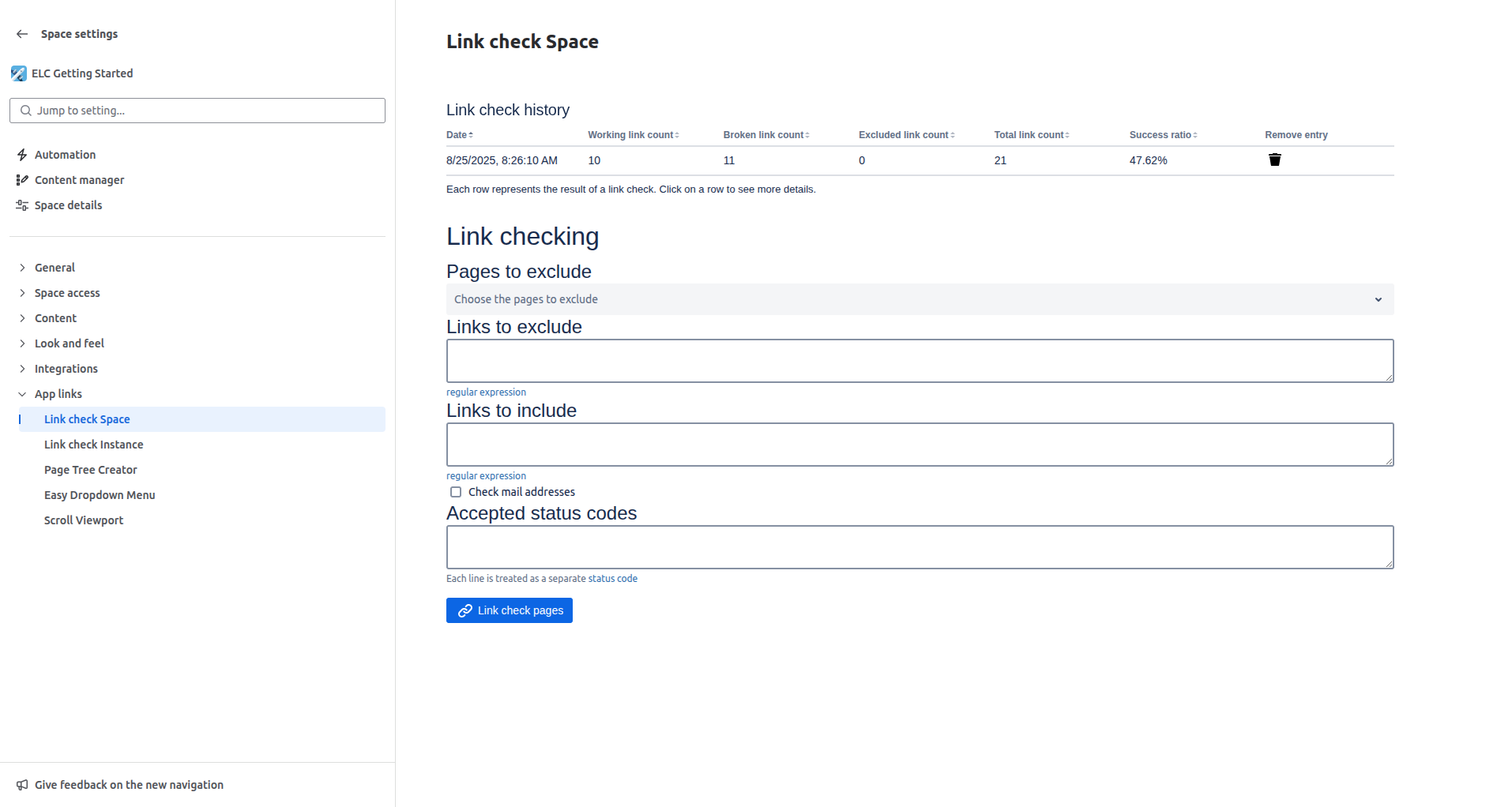Viewport: 1512px width, 807px height.
Task: Open Link check Instance settings
Action: [x=93, y=445]
